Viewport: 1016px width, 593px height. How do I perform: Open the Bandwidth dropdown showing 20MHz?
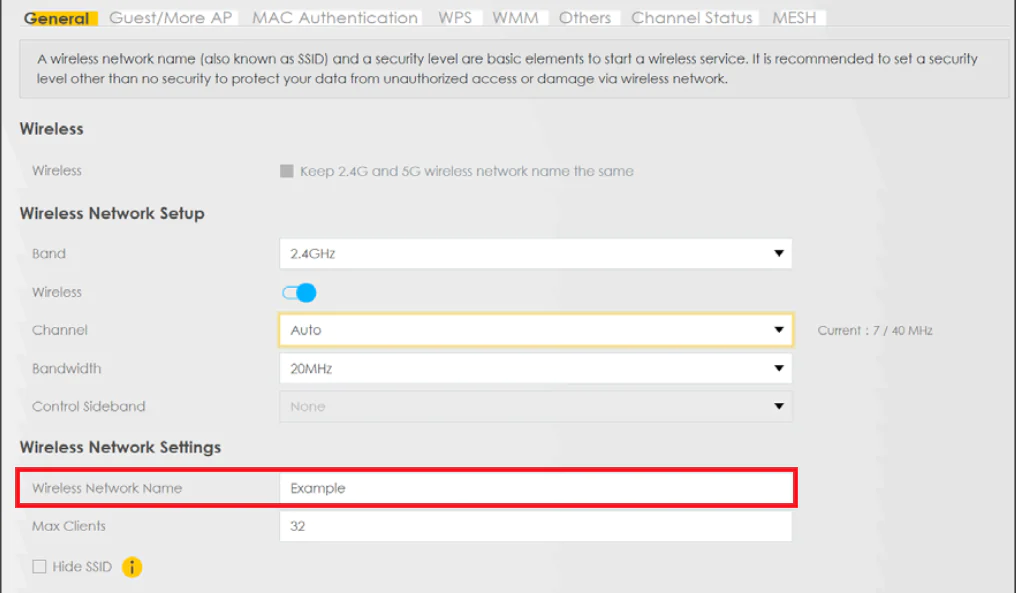(535, 369)
